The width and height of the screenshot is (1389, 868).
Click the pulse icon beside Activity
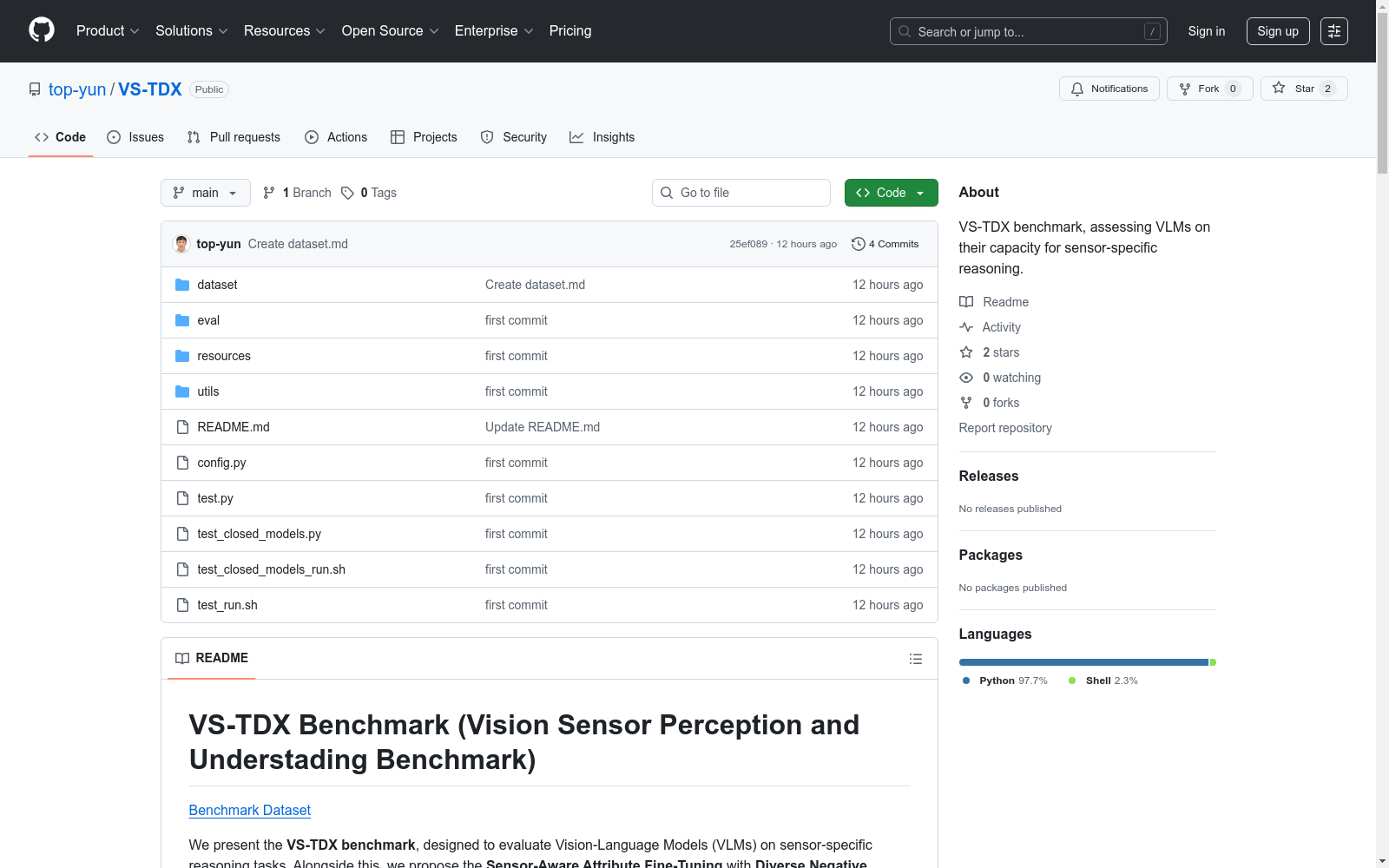pos(966,327)
